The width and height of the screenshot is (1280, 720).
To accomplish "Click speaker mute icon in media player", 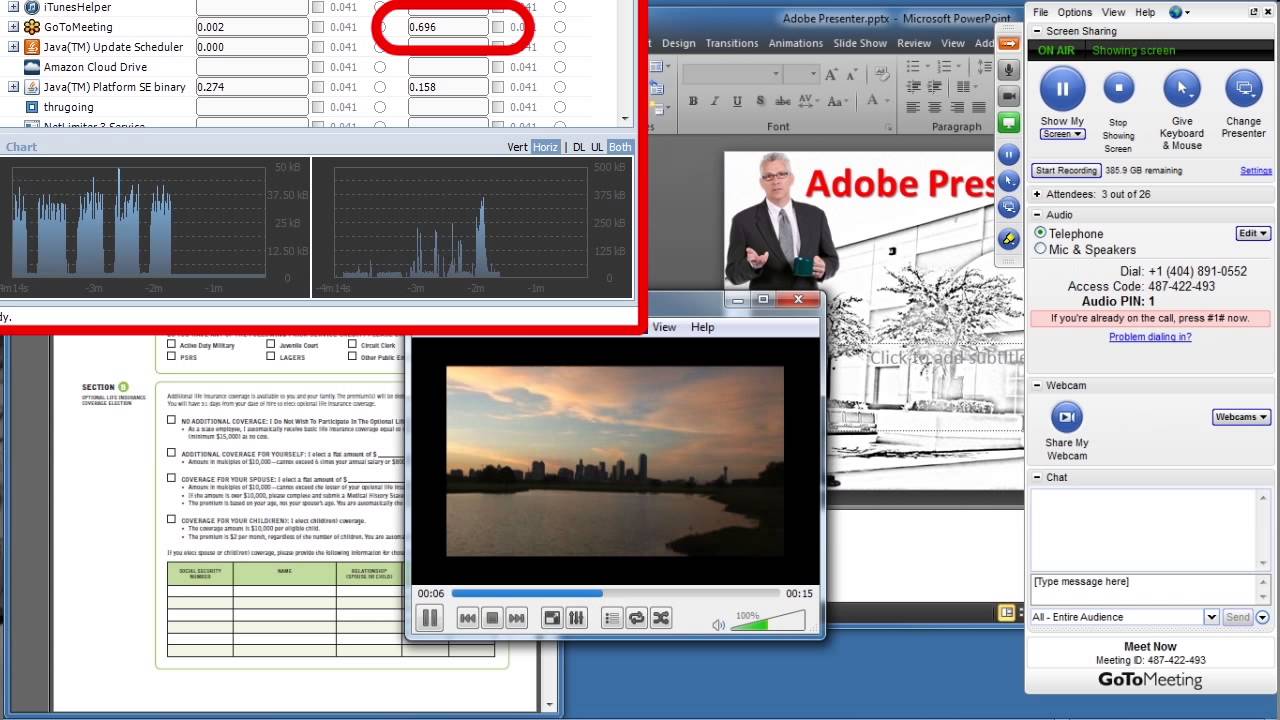I will point(718,625).
